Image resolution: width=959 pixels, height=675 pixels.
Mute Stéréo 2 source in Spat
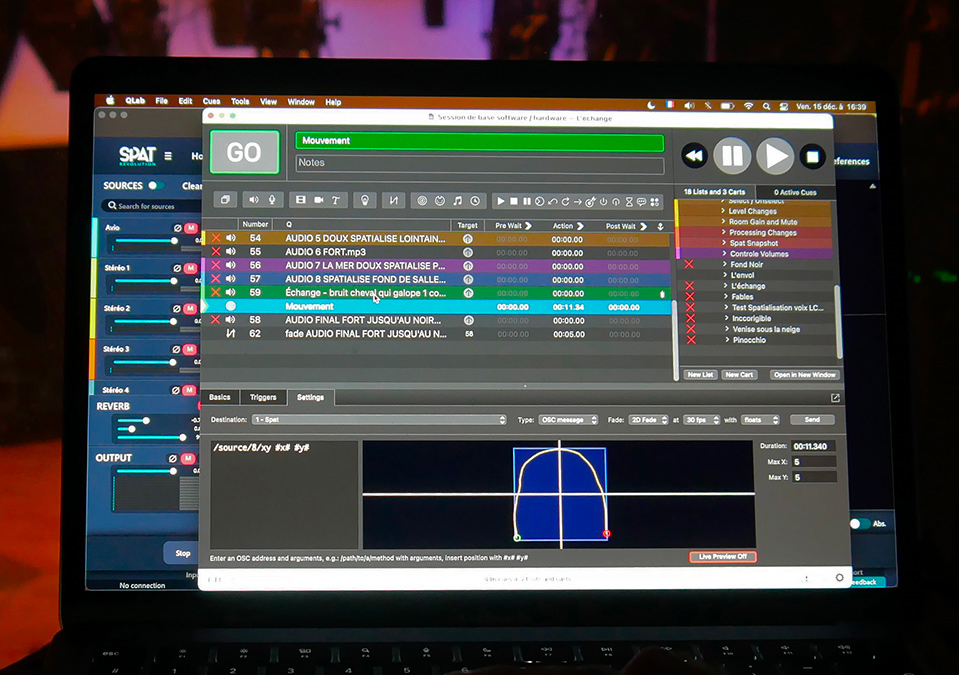[x=190, y=309]
